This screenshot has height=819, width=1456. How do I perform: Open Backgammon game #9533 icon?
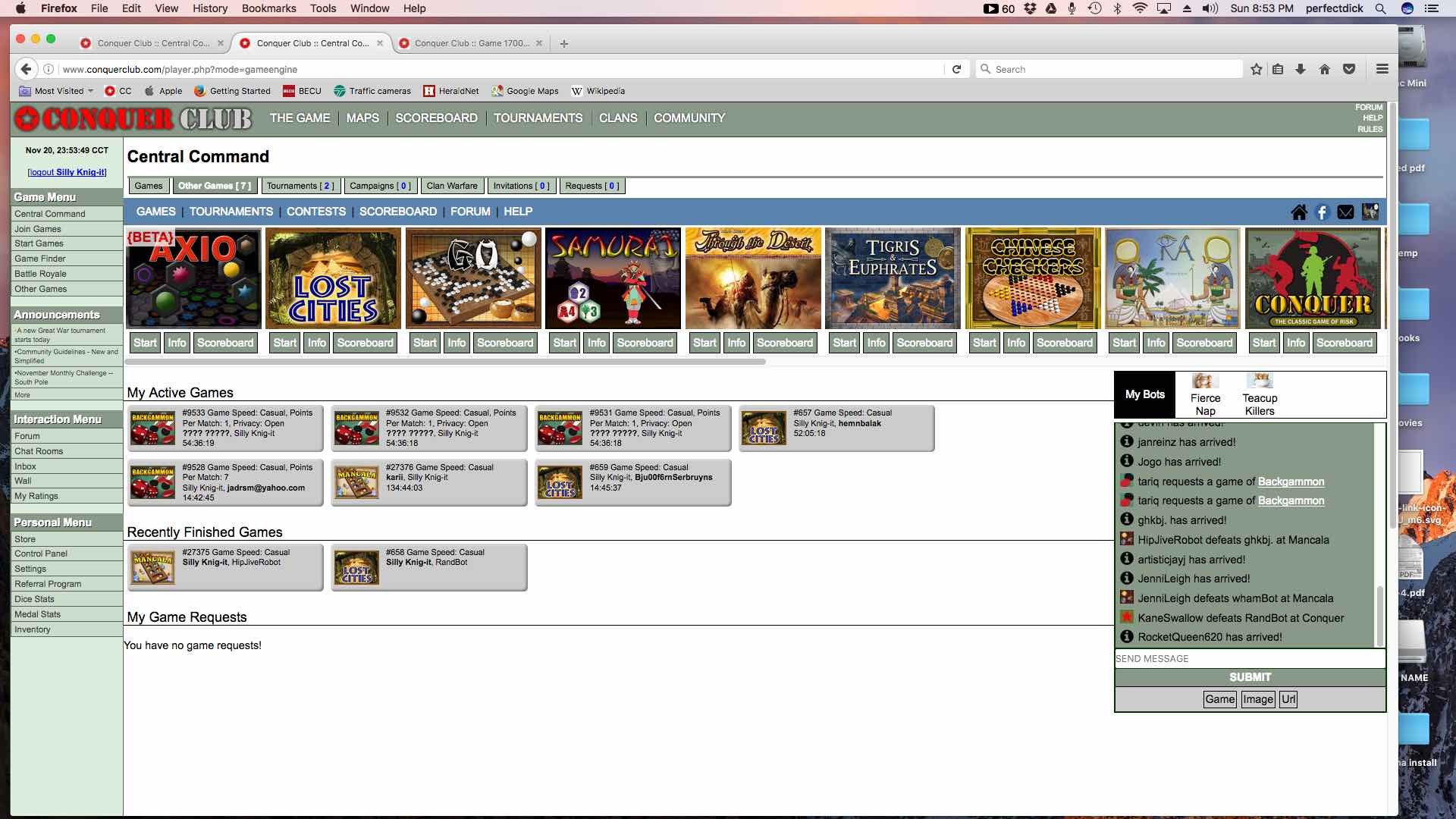click(152, 428)
